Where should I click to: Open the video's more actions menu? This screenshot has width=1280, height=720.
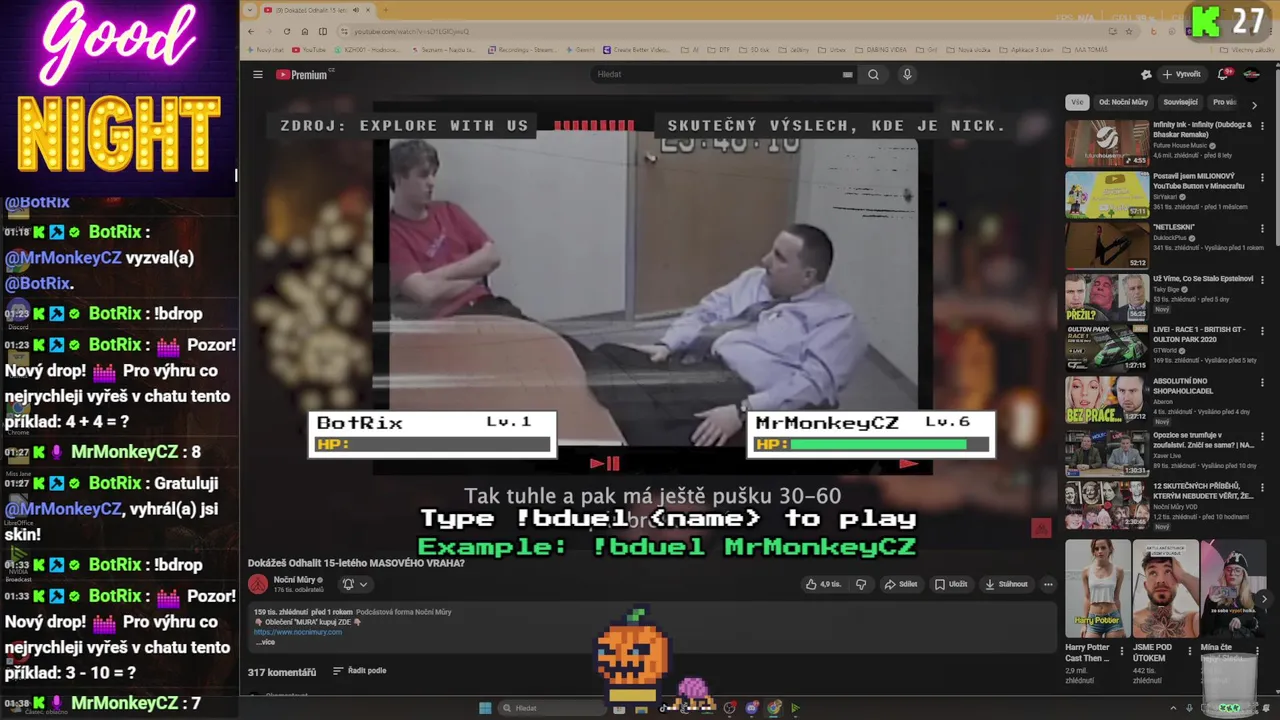(1048, 584)
